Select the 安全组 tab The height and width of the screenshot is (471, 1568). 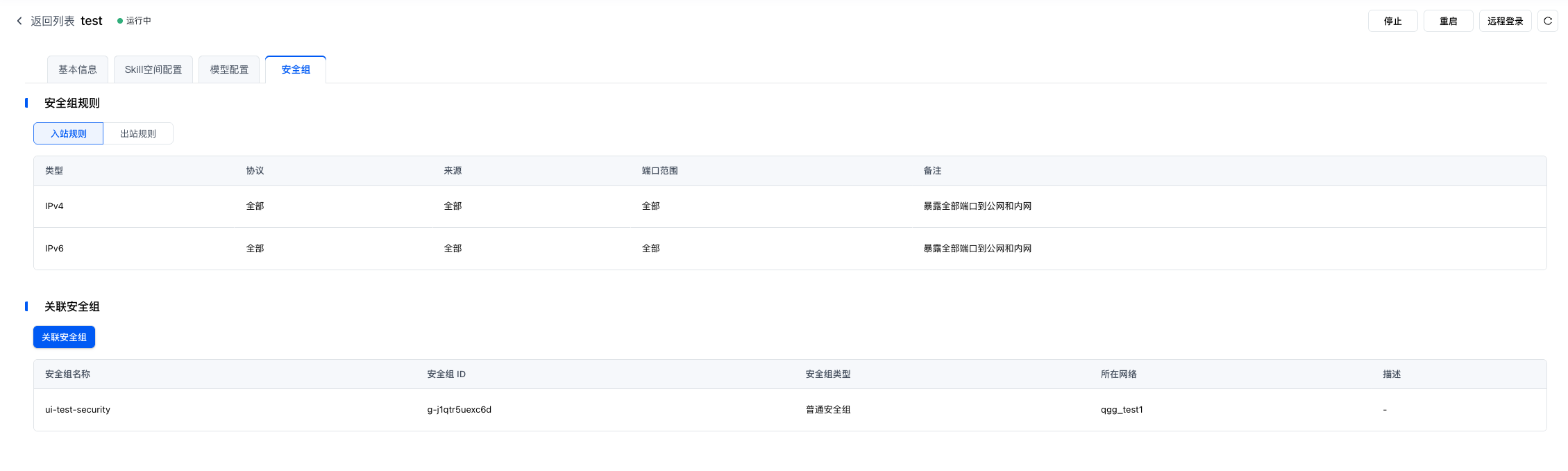tap(296, 69)
